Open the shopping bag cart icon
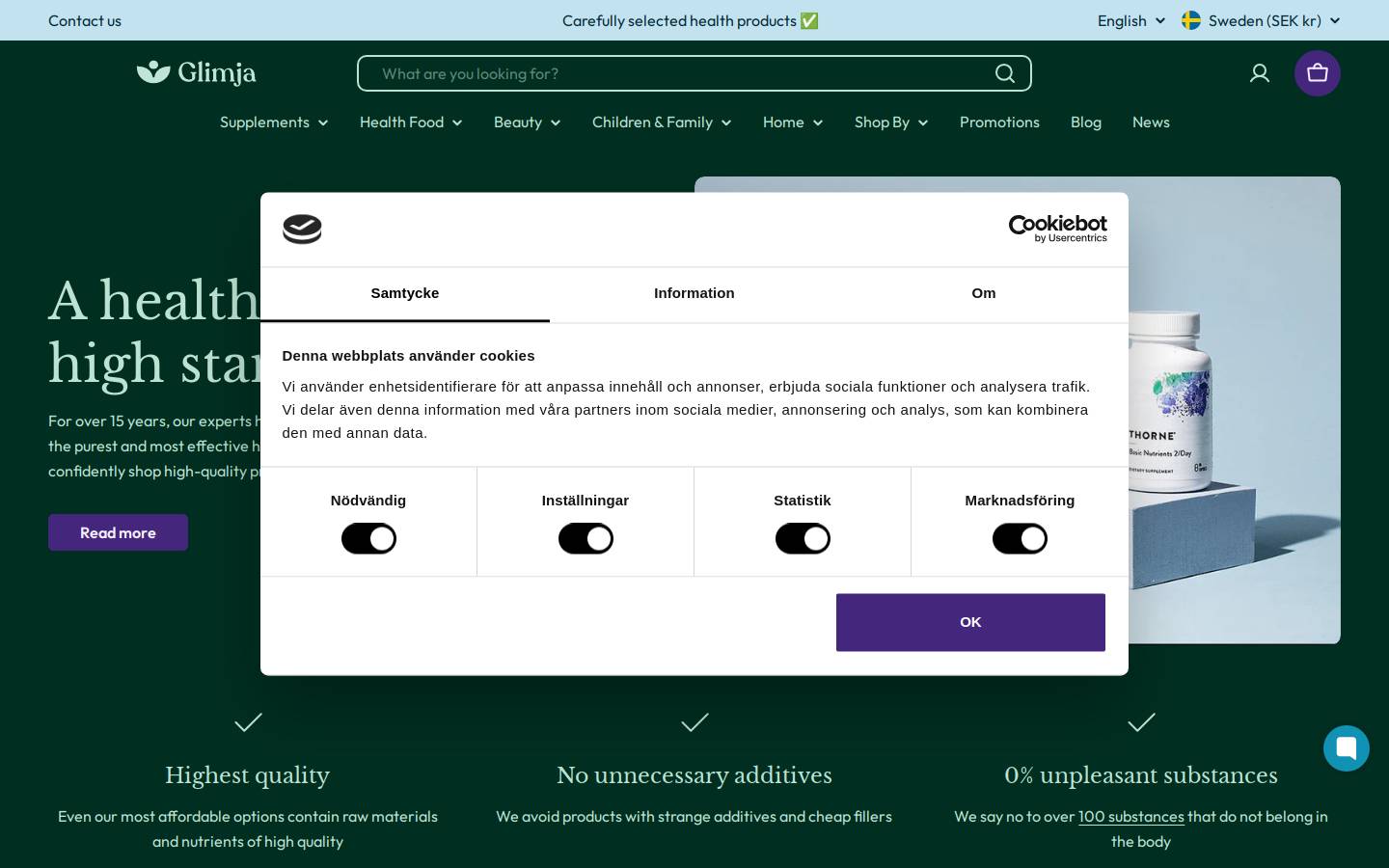Image resolution: width=1389 pixels, height=868 pixels. click(x=1318, y=73)
